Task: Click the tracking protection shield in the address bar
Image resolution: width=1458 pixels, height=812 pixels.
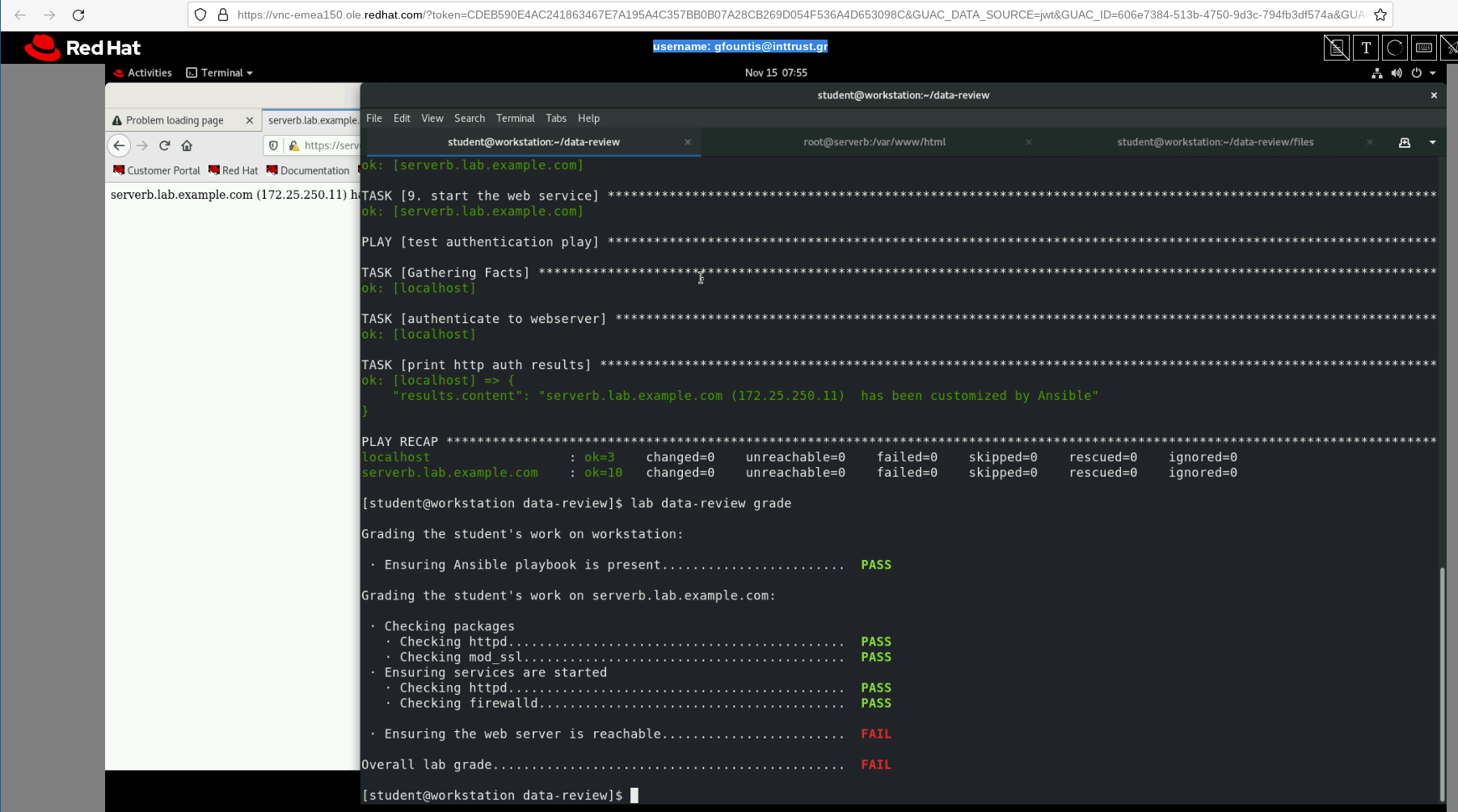Action: click(274, 145)
